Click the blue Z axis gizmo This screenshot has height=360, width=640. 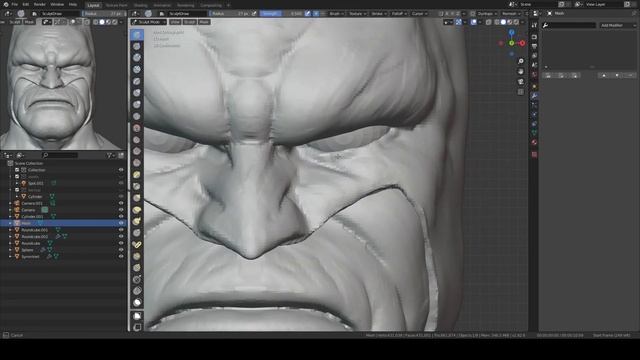coord(511,32)
